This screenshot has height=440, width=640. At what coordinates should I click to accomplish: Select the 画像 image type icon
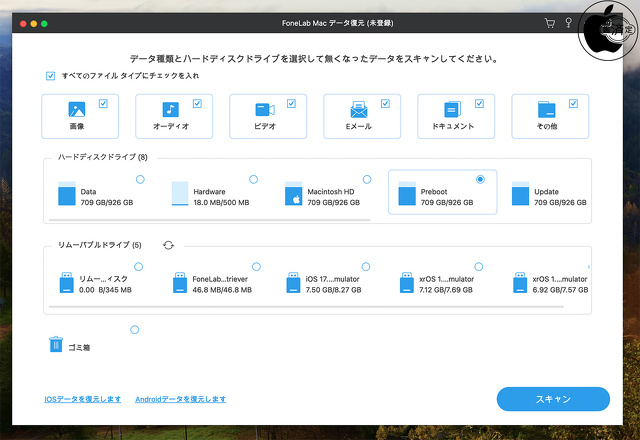click(x=77, y=109)
